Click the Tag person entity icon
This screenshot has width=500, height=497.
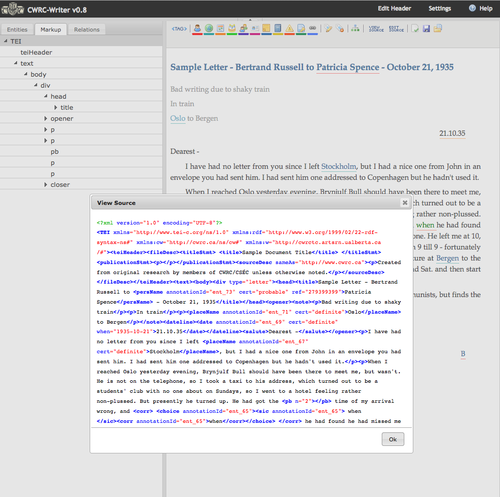click(197, 29)
